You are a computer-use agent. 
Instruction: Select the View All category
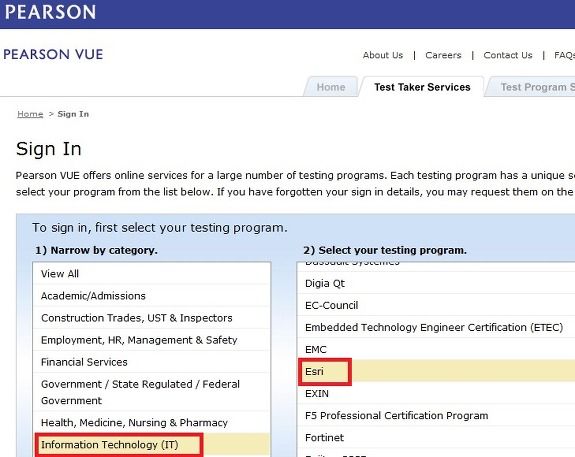click(152, 274)
